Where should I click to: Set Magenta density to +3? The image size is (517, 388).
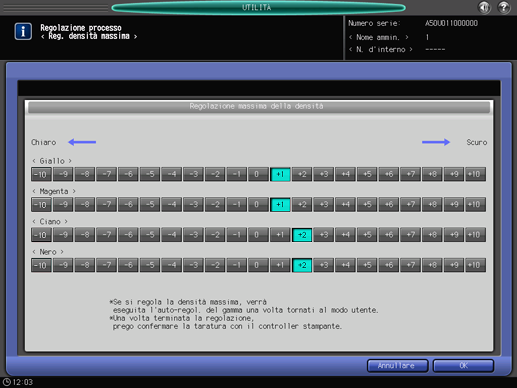point(324,205)
